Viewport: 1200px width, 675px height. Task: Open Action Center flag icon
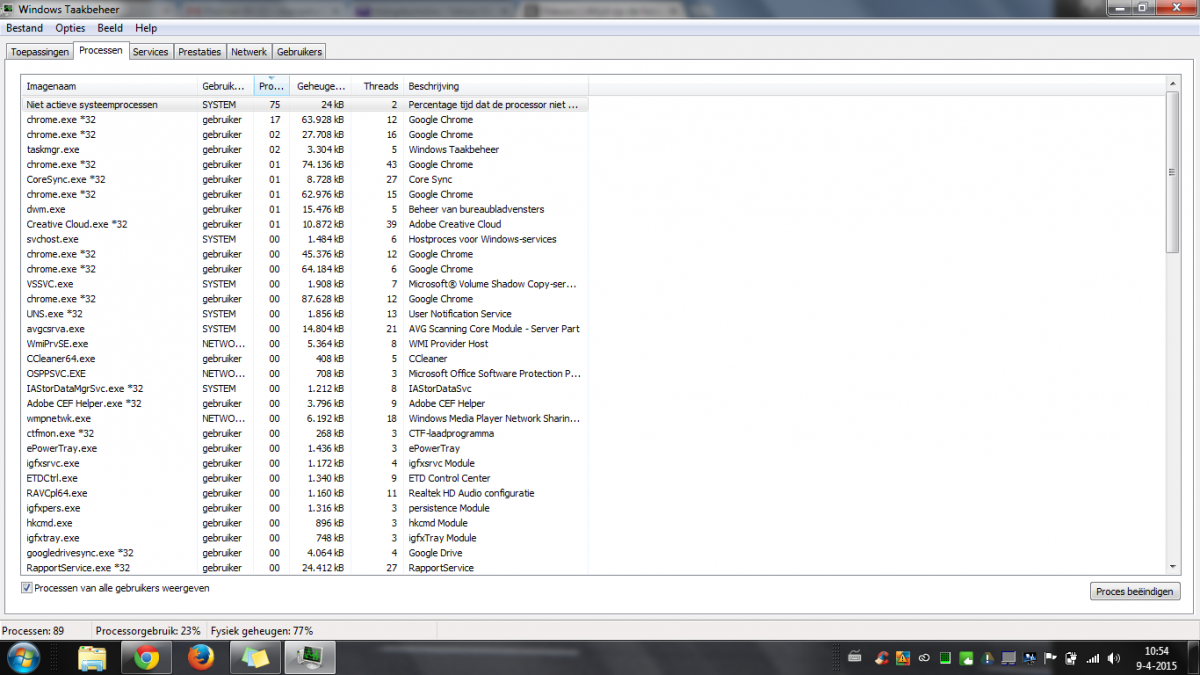click(1050, 658)
